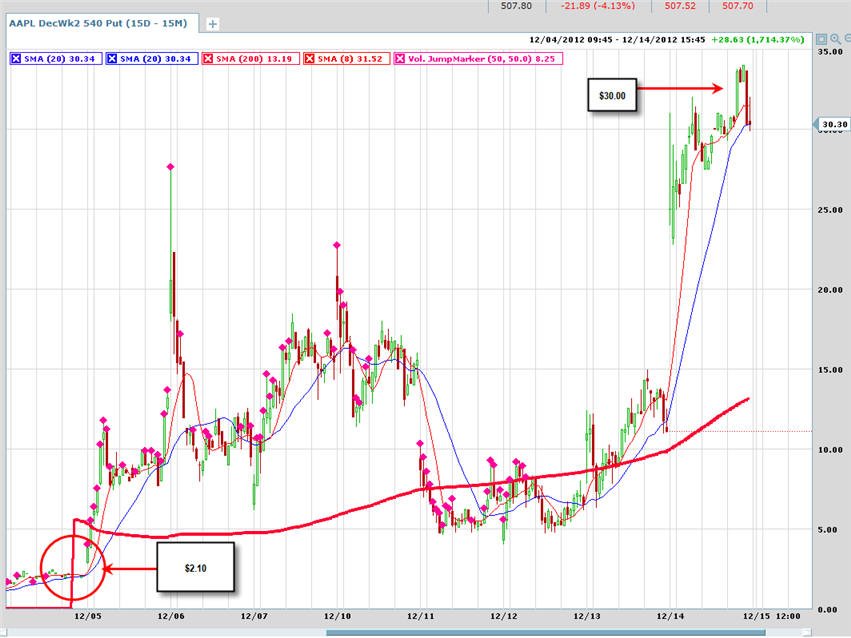Click the zoom in magnifier icon
The width and height of the screenshot is (851, 638).
[x=835, y=39]
